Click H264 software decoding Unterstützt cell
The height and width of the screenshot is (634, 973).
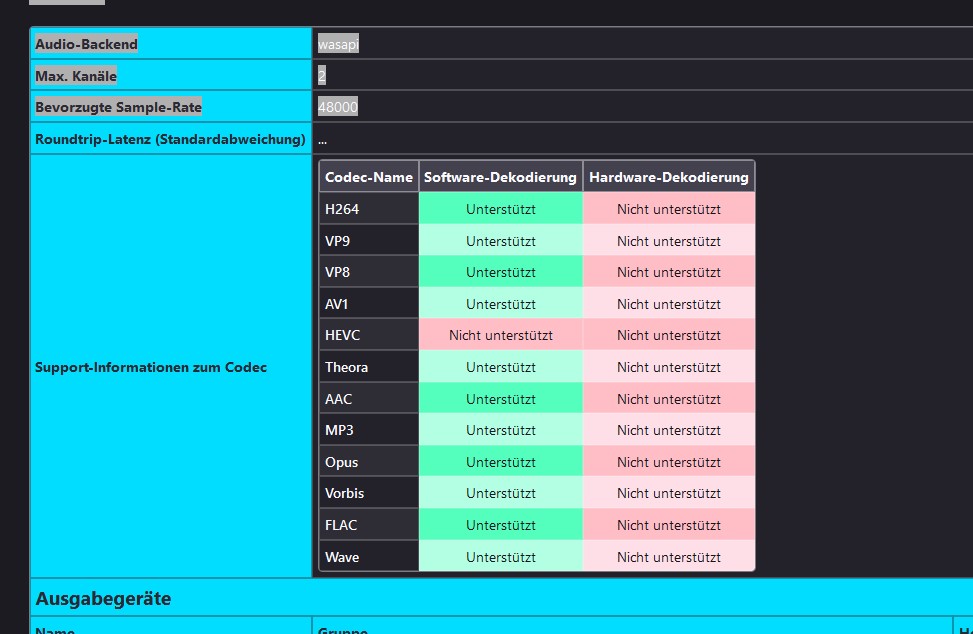click(501, 209)
